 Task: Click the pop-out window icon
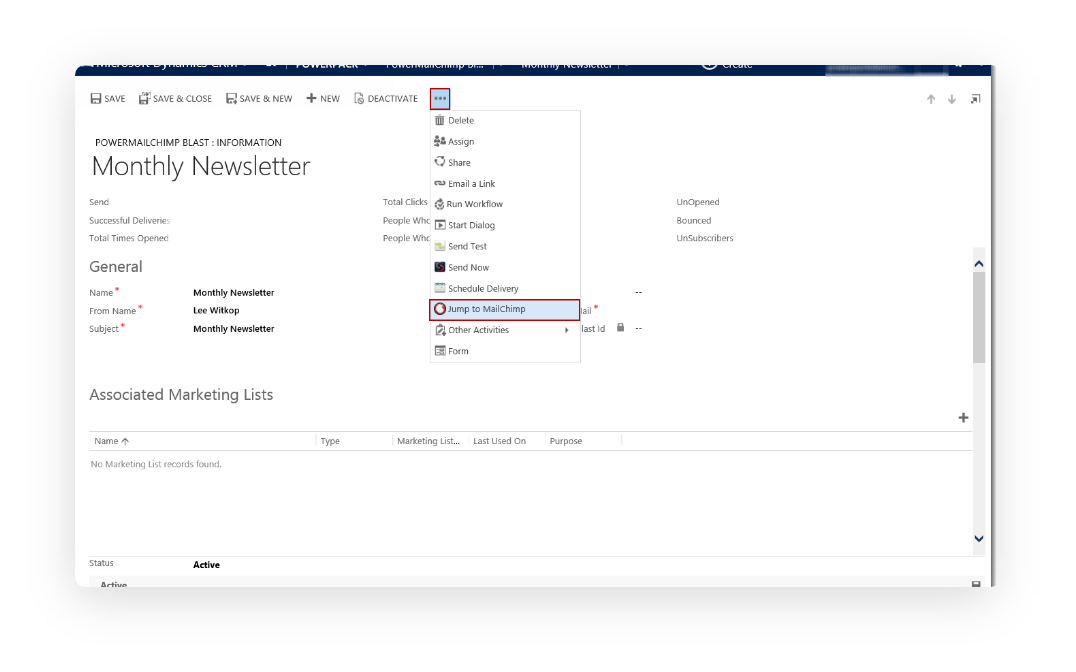(x=975, y=100)
